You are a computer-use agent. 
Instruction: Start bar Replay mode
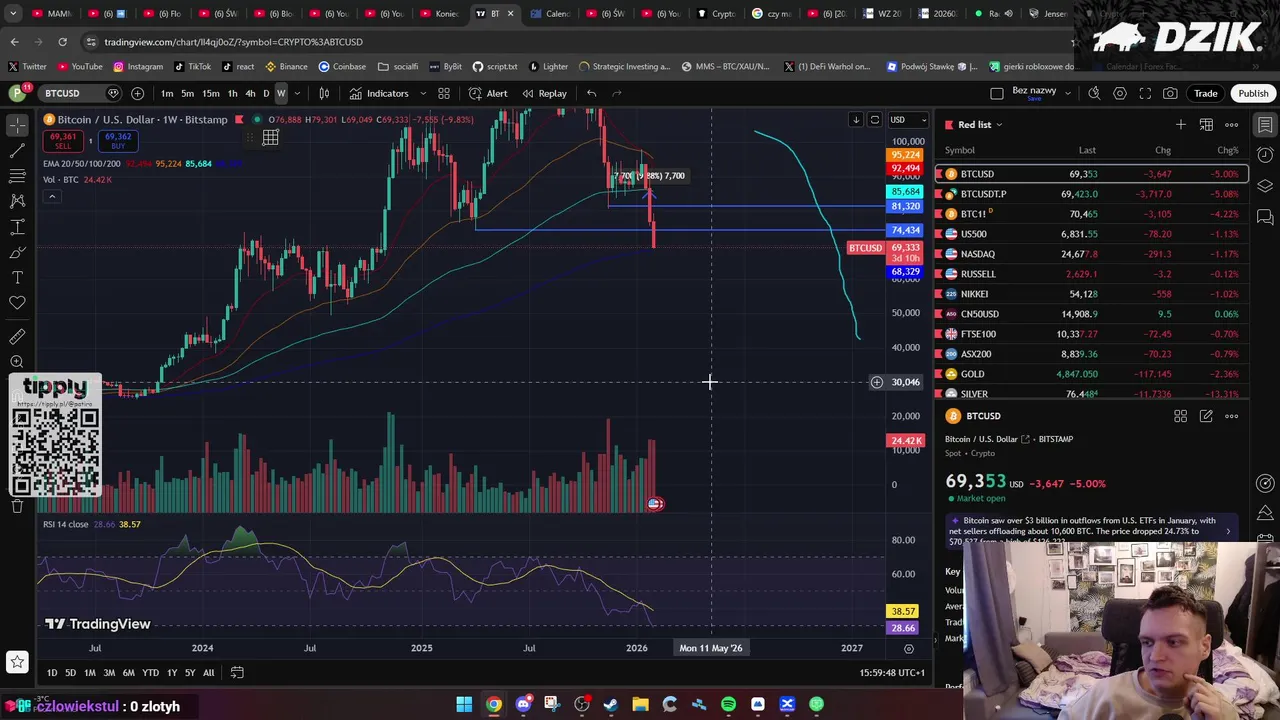[x=544, y=93]
